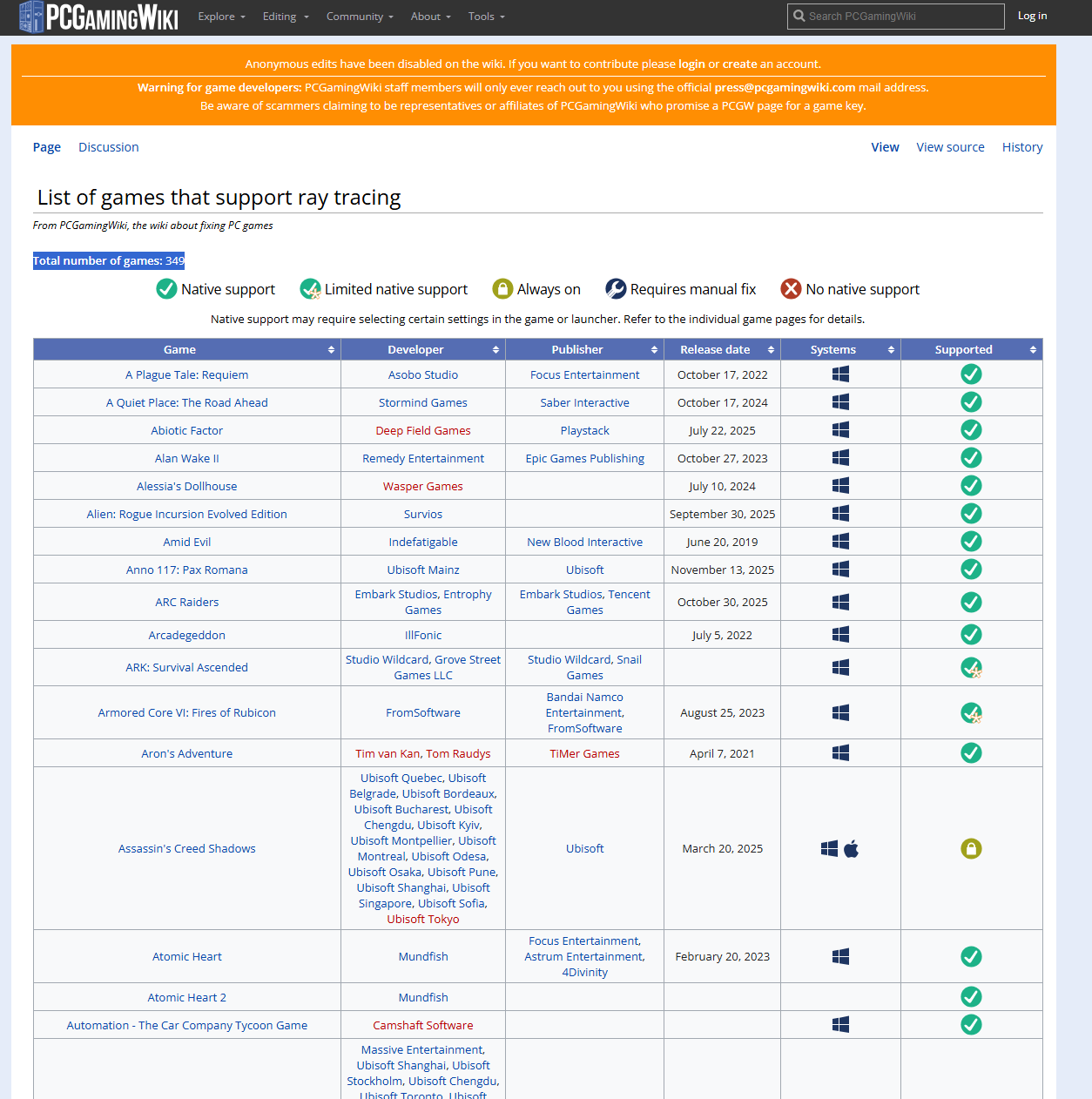Screen dimensions: 1092x1099
Task: Open the Explore dropdown menu
Action: tap(221, 17)
